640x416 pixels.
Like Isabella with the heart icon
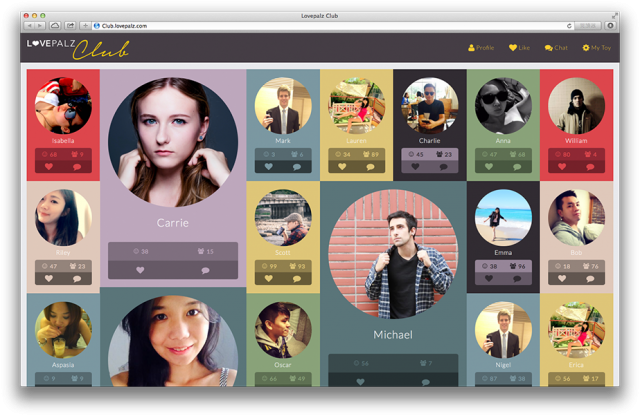coord(48,167)
